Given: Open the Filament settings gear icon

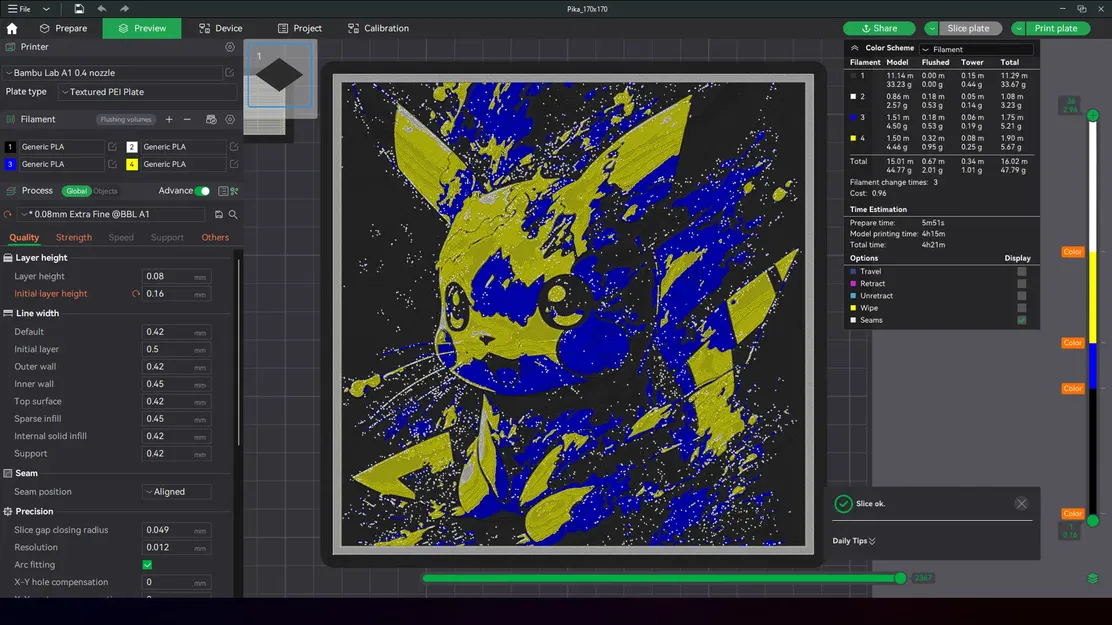Looking at the screenshot, I should 230,119.
